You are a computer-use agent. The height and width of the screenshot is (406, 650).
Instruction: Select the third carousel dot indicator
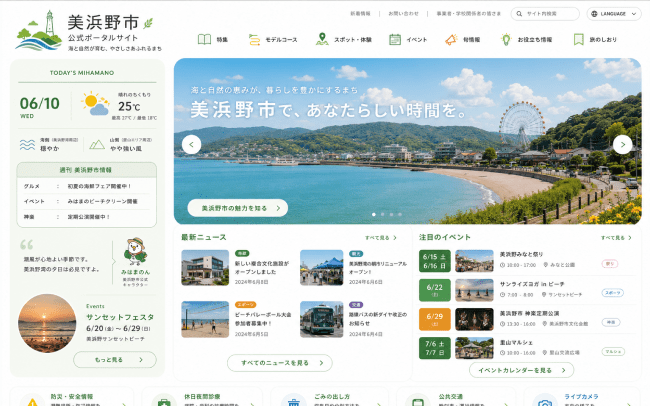[x=391, y=214]
